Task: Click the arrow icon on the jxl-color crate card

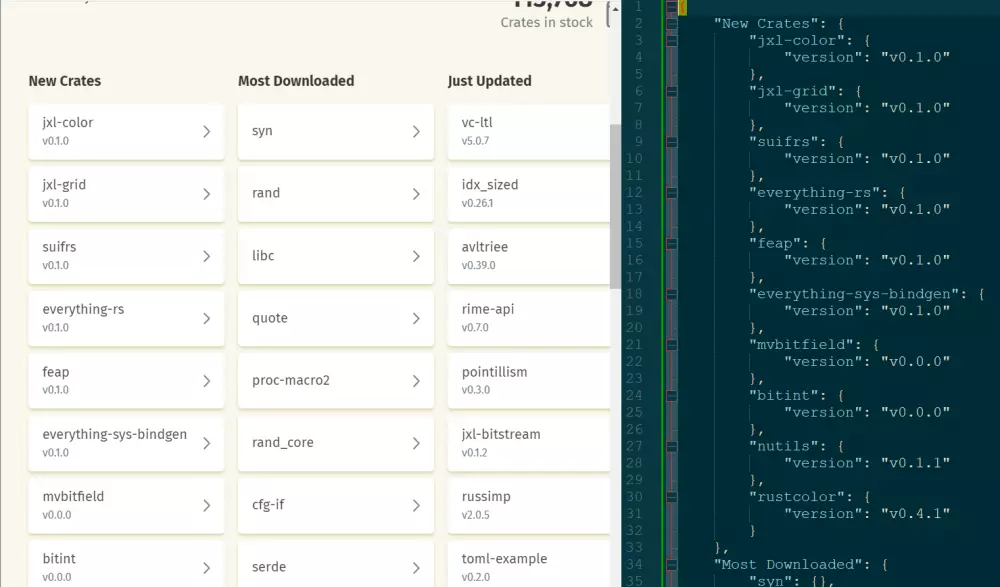Action: pyautogui.click(x=207, y=130)
